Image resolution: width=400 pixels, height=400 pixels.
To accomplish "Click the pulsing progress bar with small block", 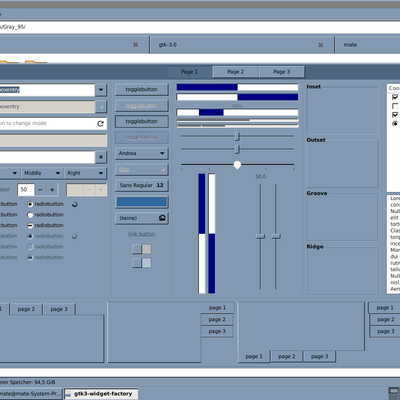I will 237,112.
